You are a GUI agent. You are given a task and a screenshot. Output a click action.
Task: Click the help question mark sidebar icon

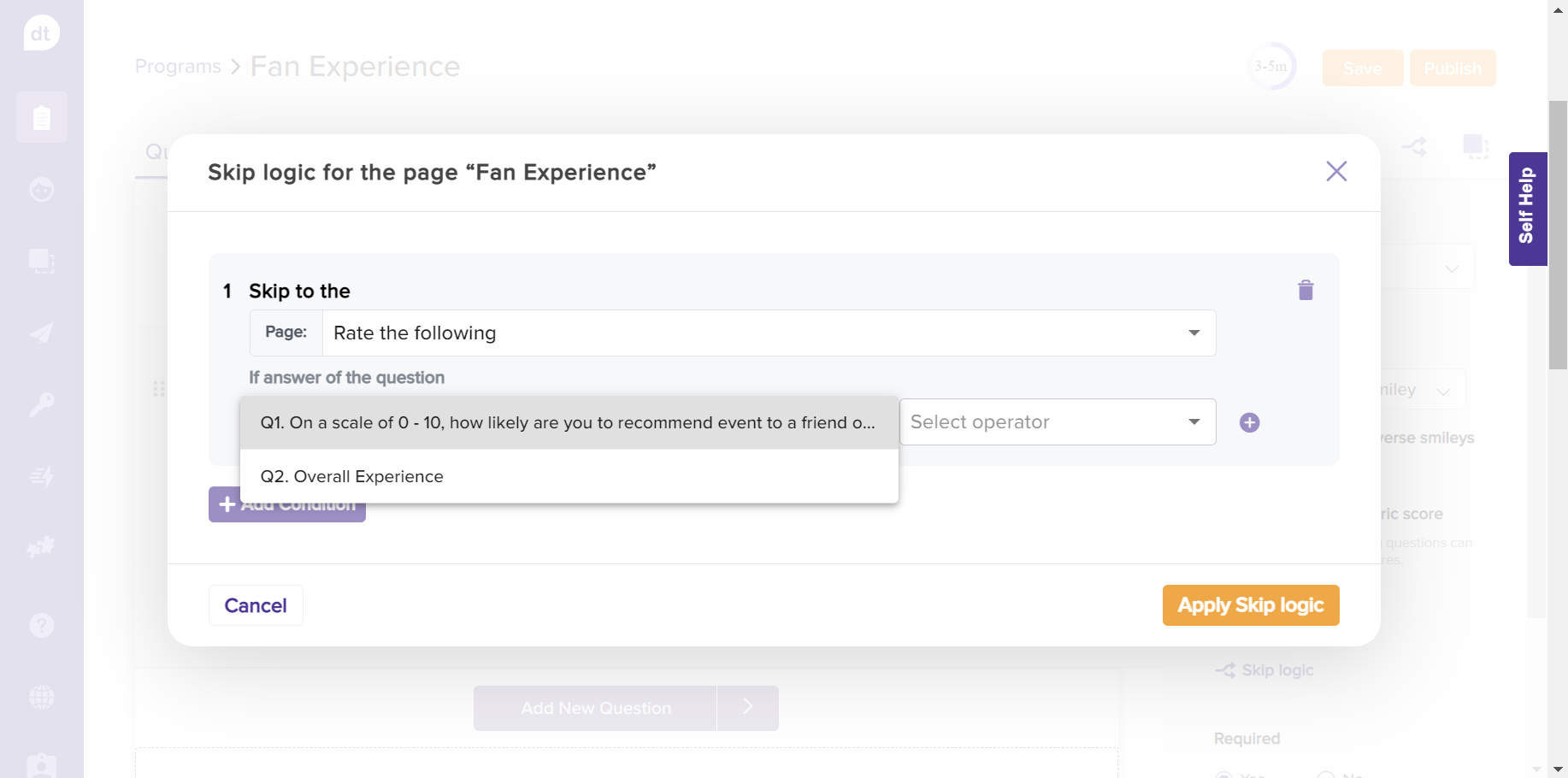[x=41, y=626]
